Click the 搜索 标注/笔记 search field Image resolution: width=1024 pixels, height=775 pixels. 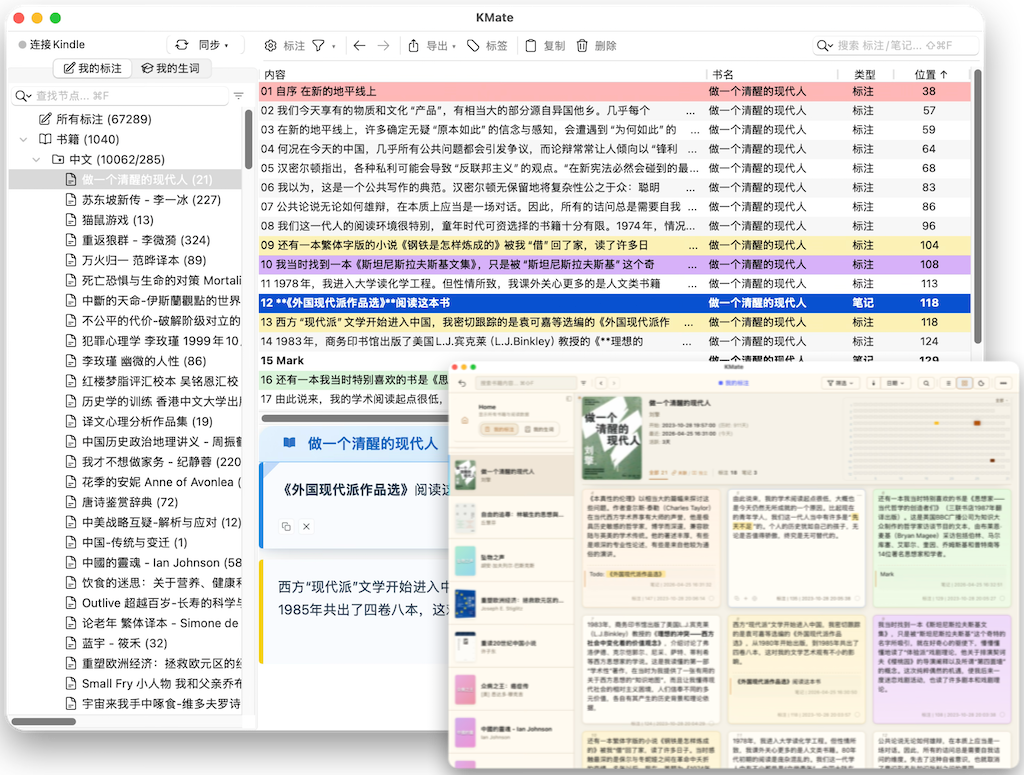(895, 46)
